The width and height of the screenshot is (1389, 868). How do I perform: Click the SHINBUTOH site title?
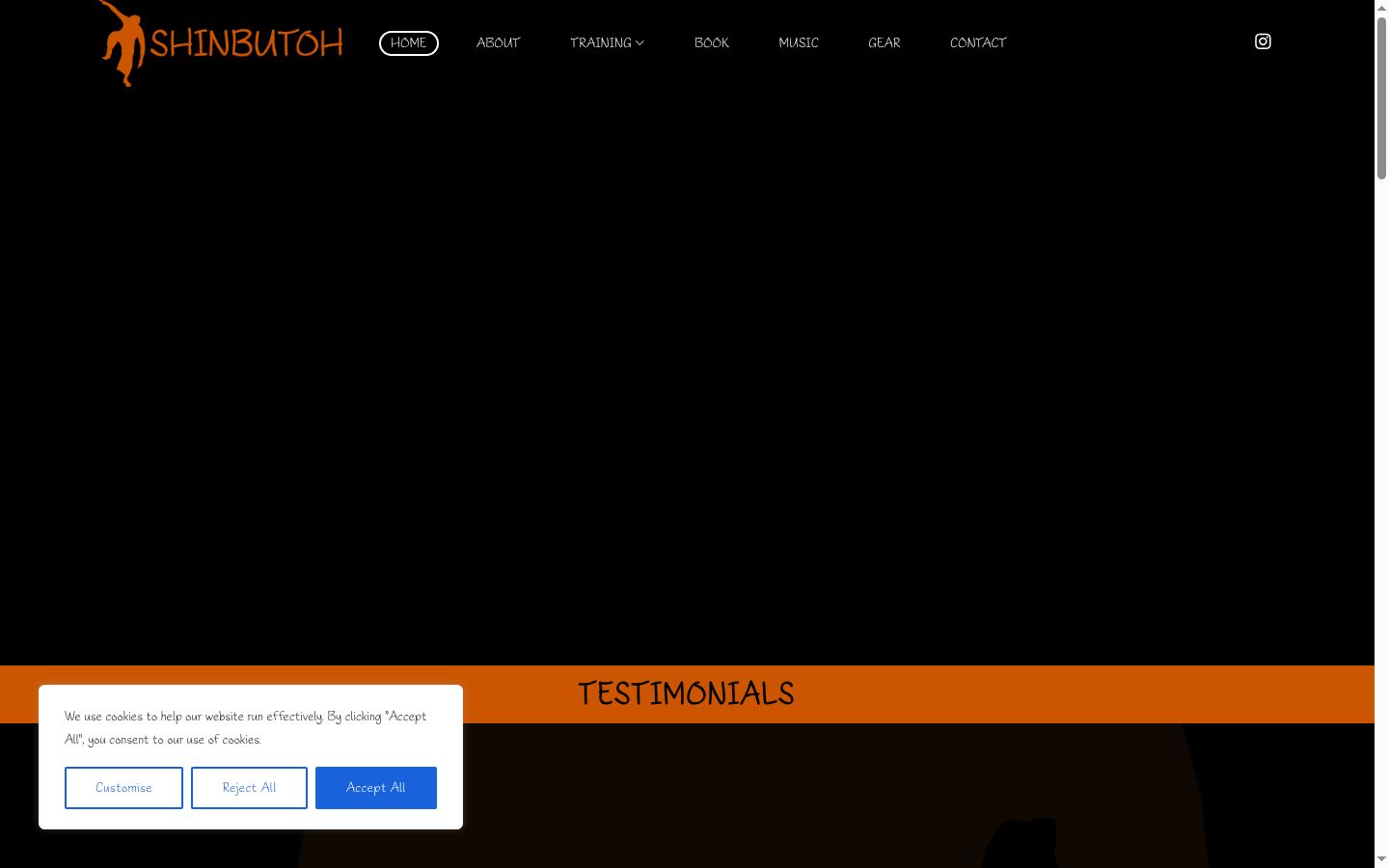coord(247,43)
